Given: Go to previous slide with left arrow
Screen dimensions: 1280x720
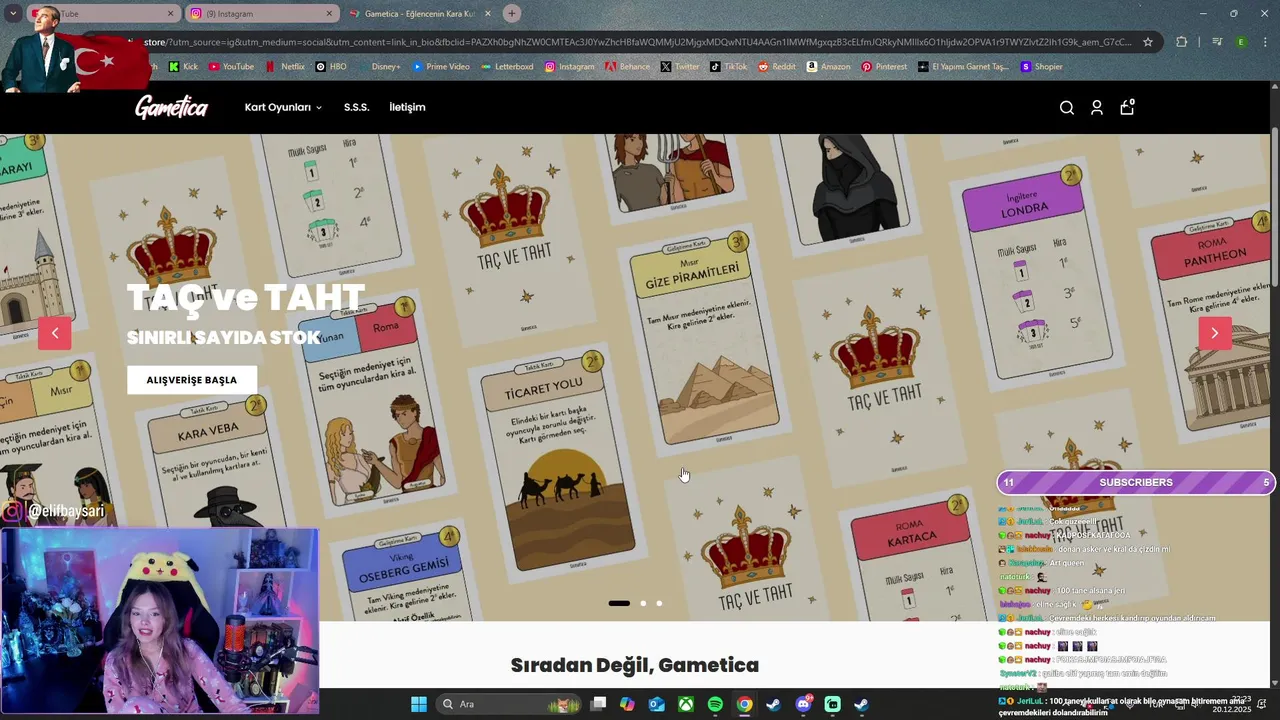Looking at the screenshot, I should click(55, 333).
